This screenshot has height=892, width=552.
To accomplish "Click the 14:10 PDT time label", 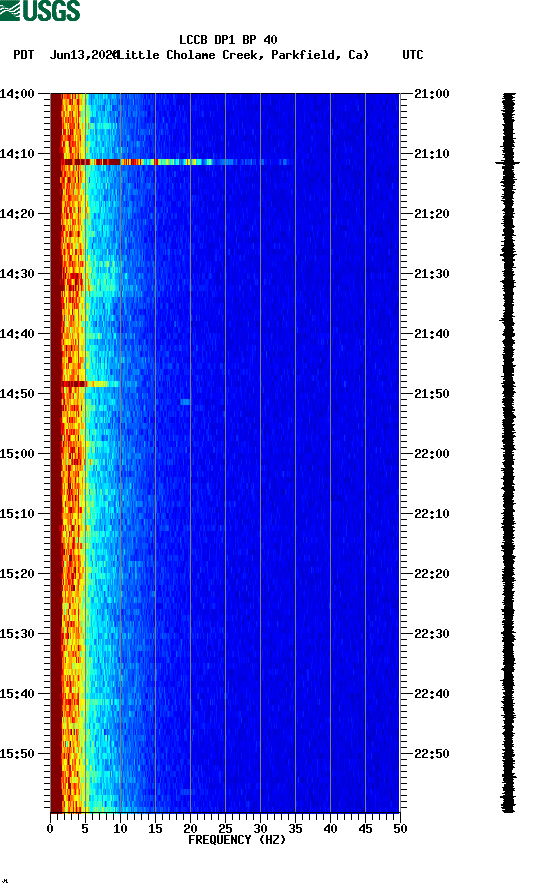I will click(x=17, y=154).
